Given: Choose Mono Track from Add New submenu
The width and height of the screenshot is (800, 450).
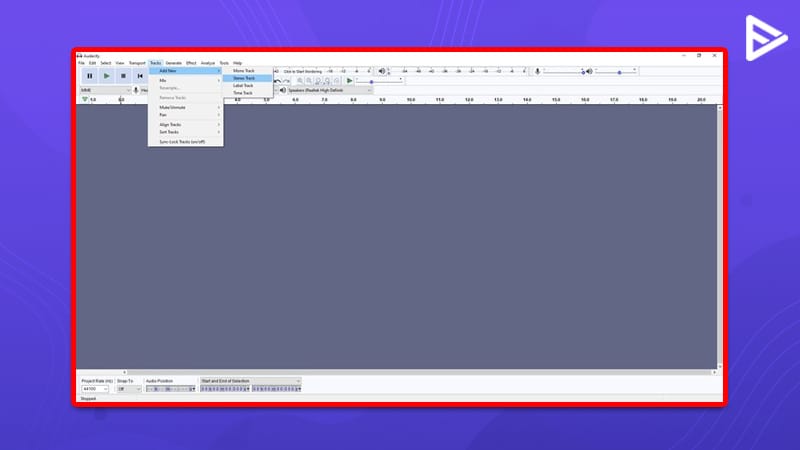Looking at the screenshot, I should (247, 70).
